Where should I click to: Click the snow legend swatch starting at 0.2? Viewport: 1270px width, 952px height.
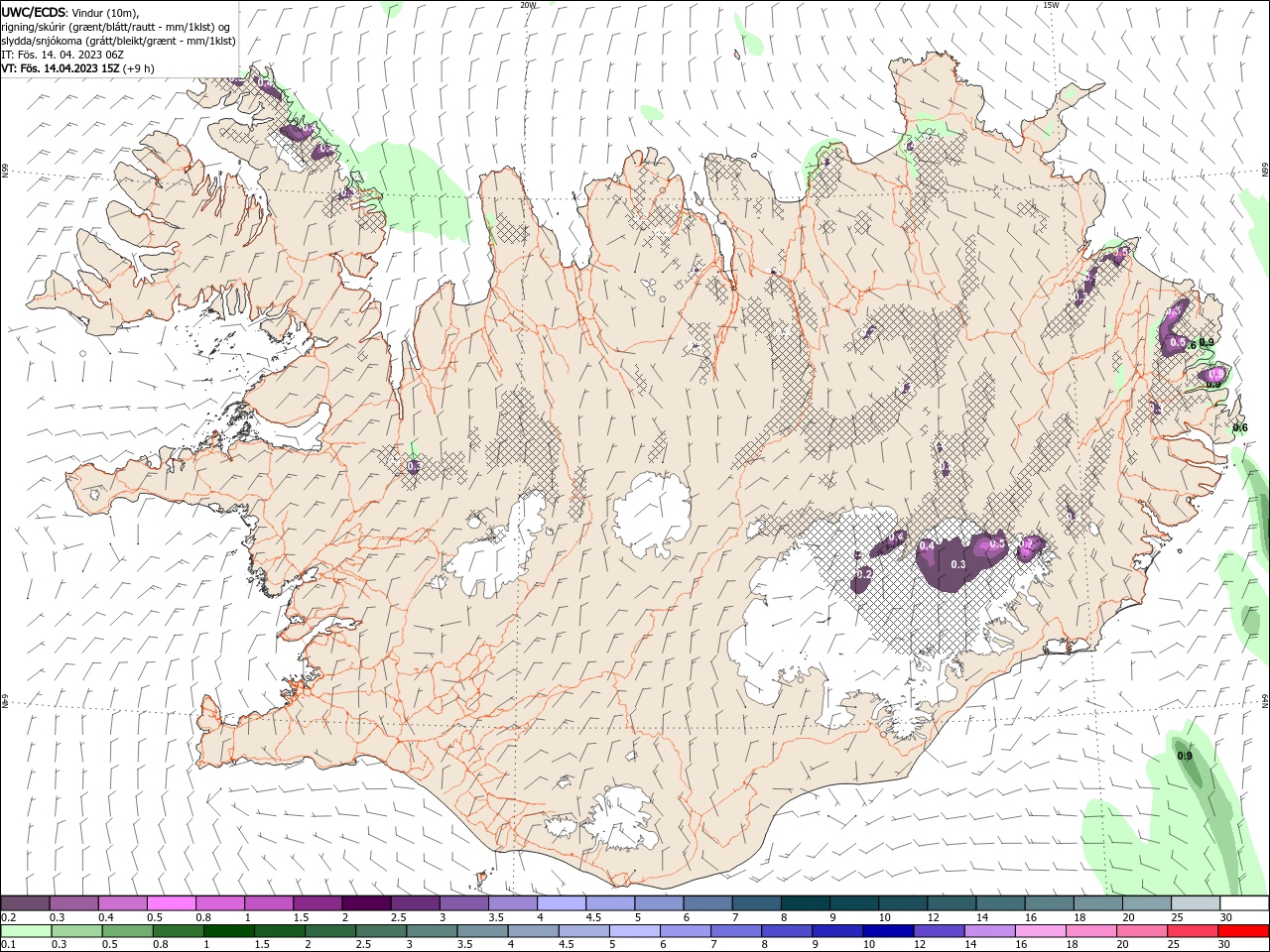pyautogui.click(x=25, y=903)
